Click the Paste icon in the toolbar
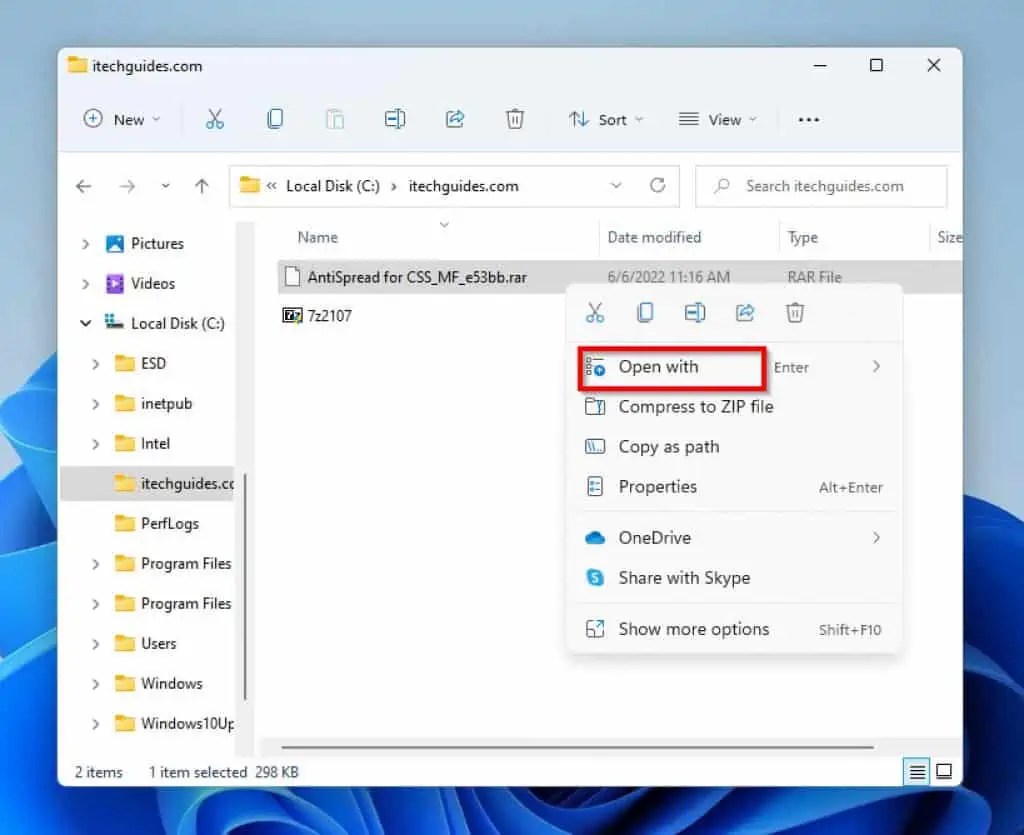Viewport: 1024px width, 835px height. (335, 119)
